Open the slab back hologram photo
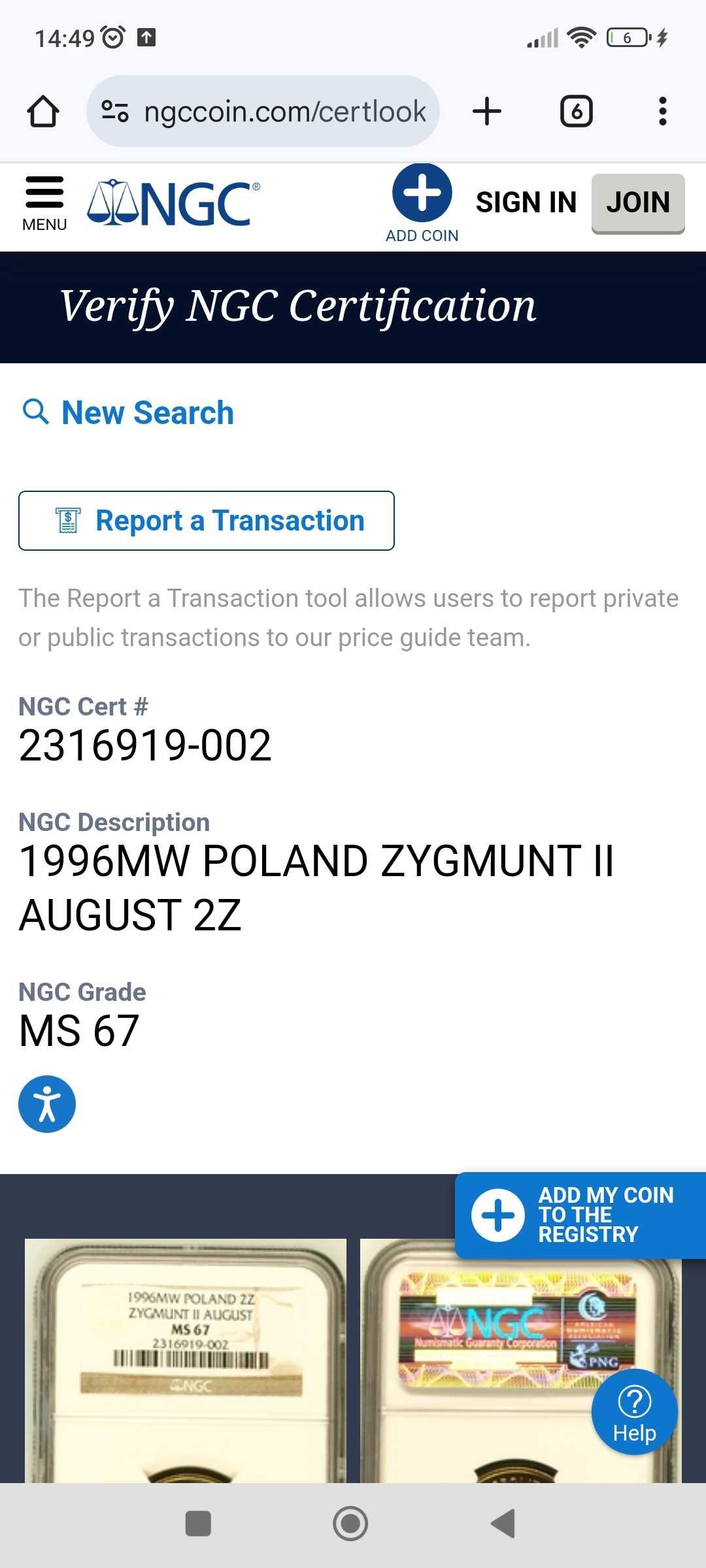This screenshot has width=706, height=1568. tap(521, 1360)
